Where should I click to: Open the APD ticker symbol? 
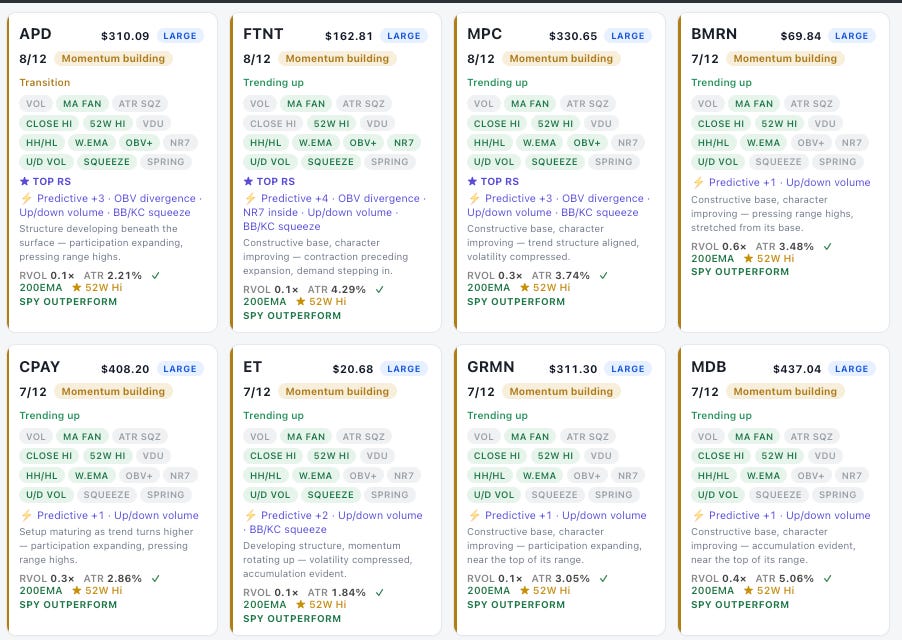[x=36, y=34]
